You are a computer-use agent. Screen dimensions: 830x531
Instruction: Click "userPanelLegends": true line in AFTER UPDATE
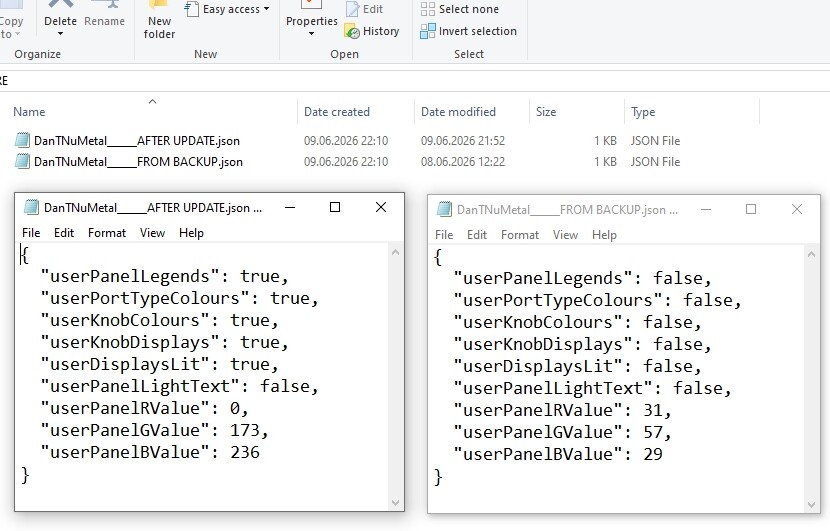point(165,276)
